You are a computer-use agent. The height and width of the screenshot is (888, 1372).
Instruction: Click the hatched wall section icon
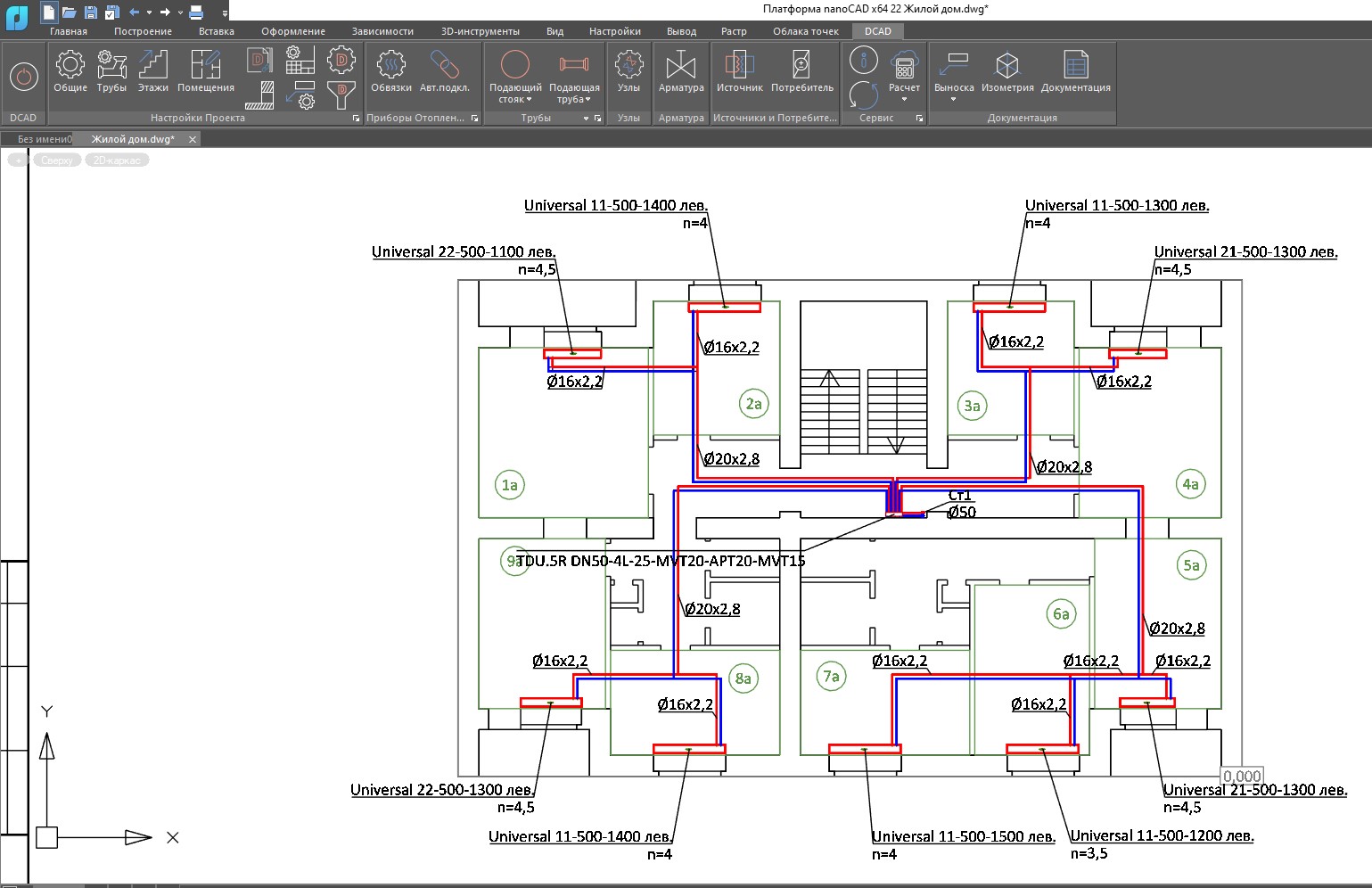point(259,95)
